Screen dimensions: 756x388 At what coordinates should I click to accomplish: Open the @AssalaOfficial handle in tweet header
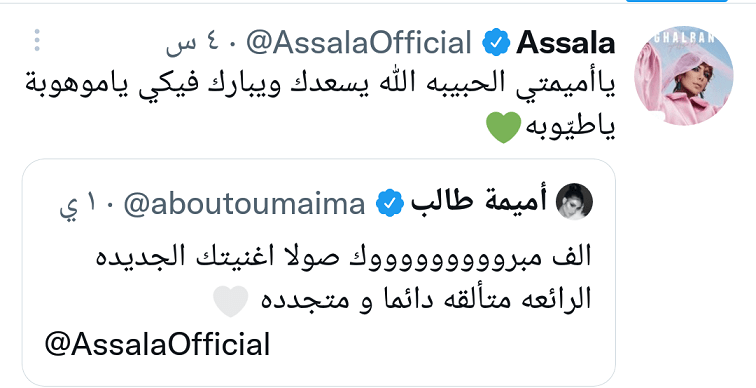click(359, 43)
